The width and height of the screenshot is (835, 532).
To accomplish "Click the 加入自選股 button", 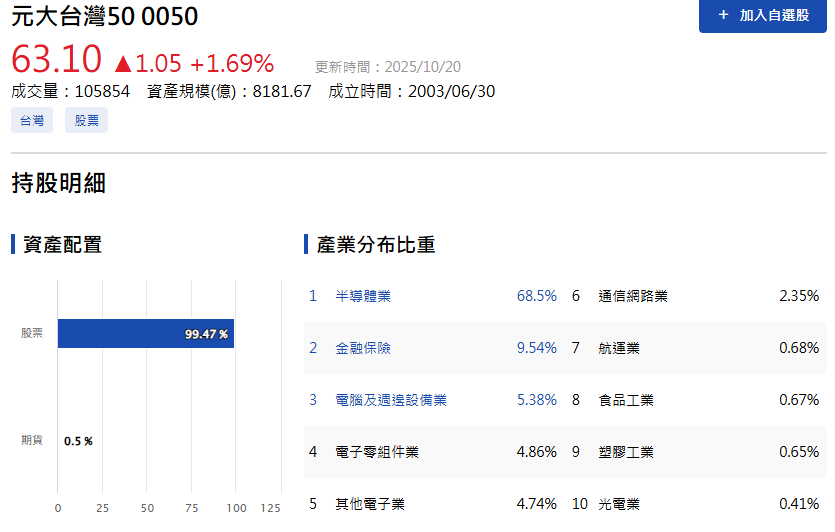I will coord(762,16).
